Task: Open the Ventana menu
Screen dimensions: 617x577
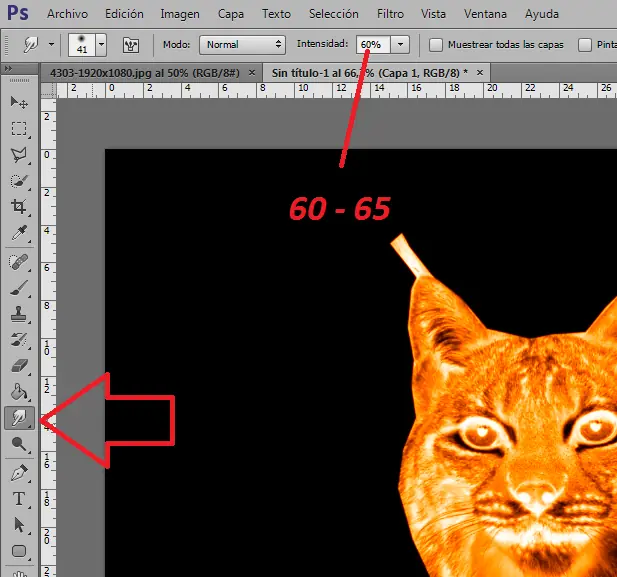Action: (x=485, y=14)
